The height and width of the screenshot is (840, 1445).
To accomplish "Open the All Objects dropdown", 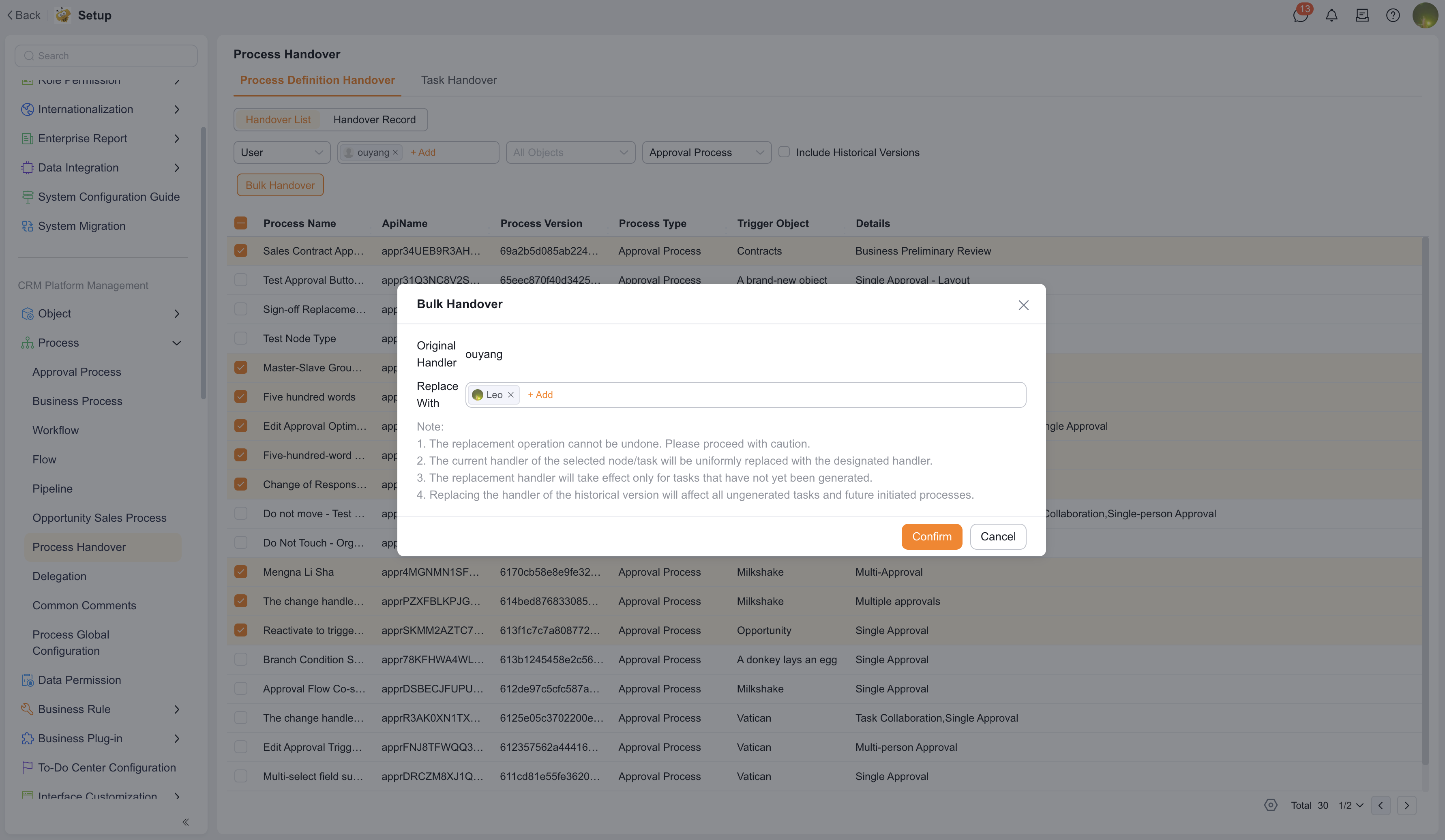I will [x=570, y=152].
